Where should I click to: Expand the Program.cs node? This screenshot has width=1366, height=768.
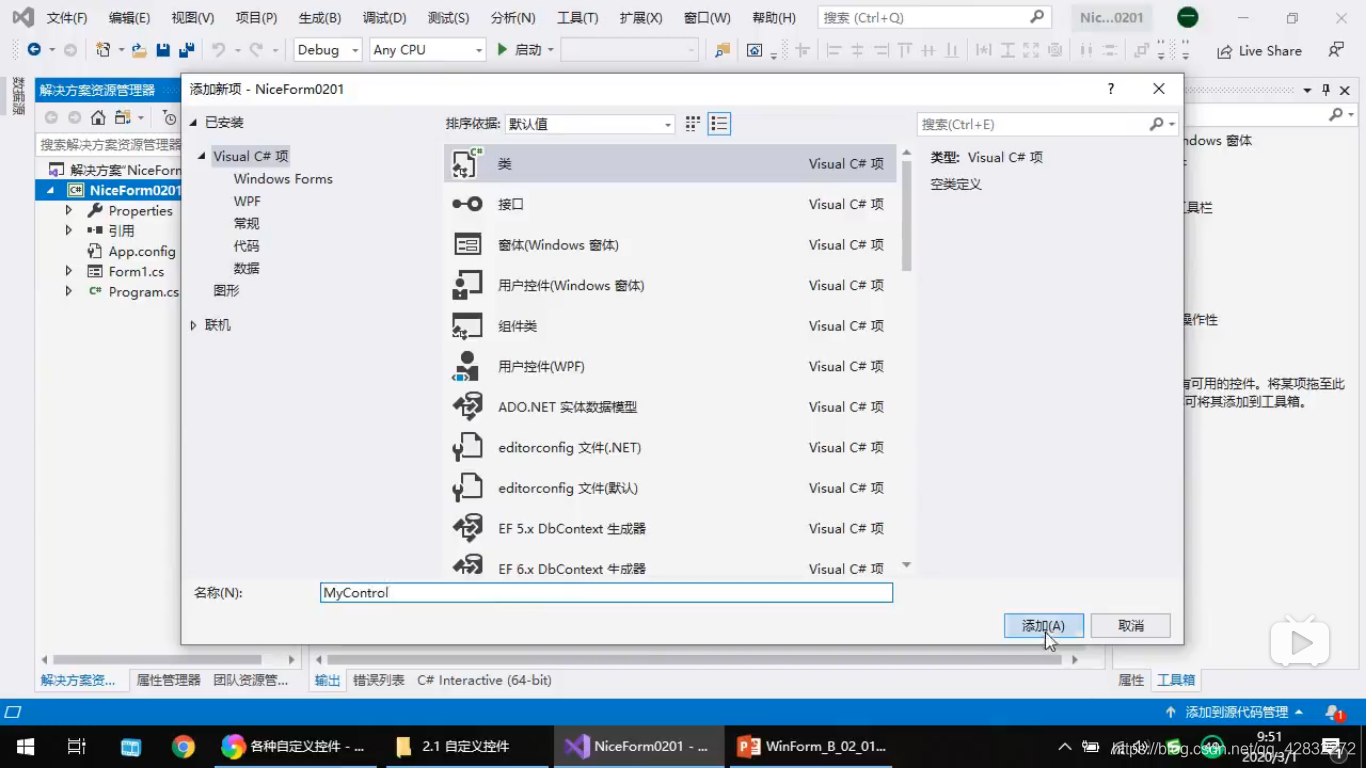(x=68, y=291)
